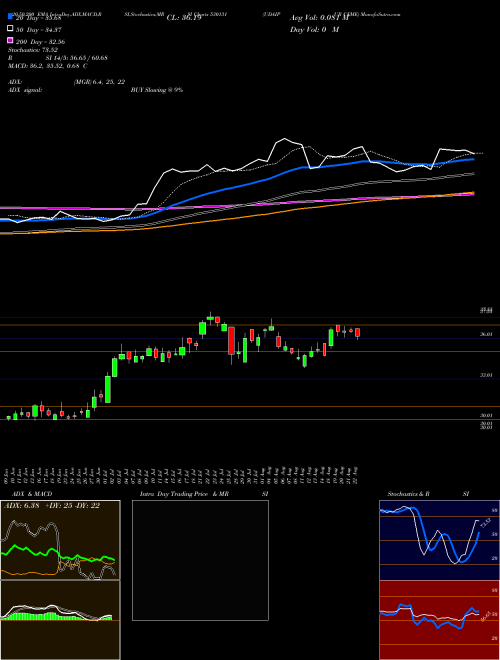
Task: Click the MACD histogram panel with green bars
Action: click(60, 620)
